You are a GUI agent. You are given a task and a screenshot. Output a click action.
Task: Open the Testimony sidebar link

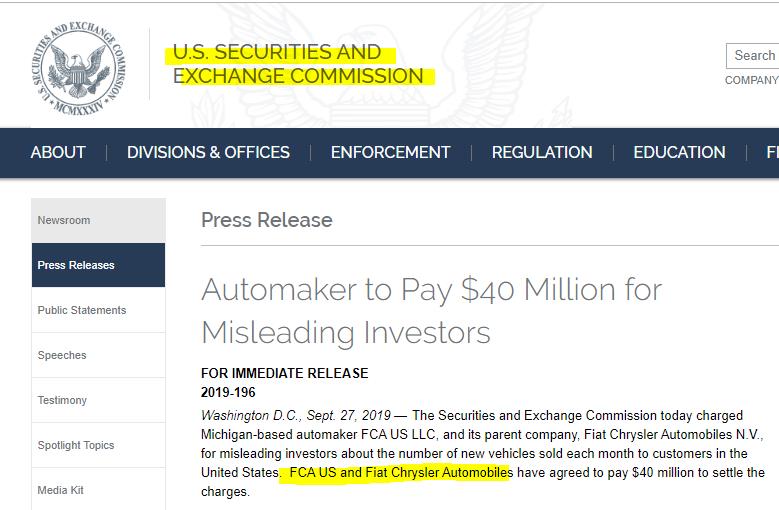[98, 400]
